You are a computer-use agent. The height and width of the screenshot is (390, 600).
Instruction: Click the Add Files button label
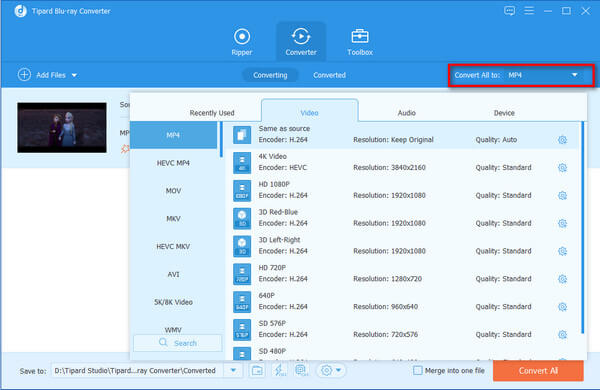click(51, 75)
